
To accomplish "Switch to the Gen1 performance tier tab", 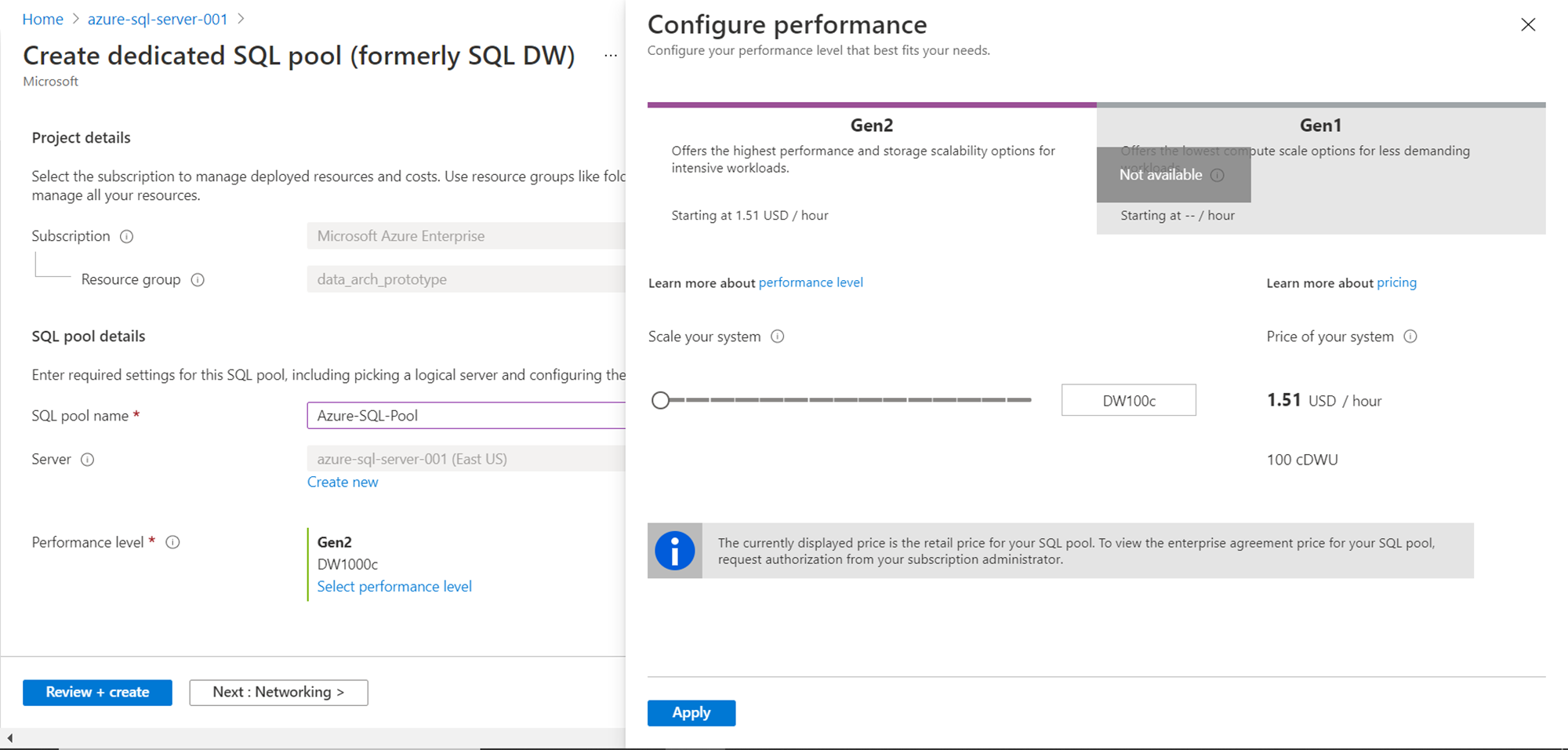I will coord(1320,124).
